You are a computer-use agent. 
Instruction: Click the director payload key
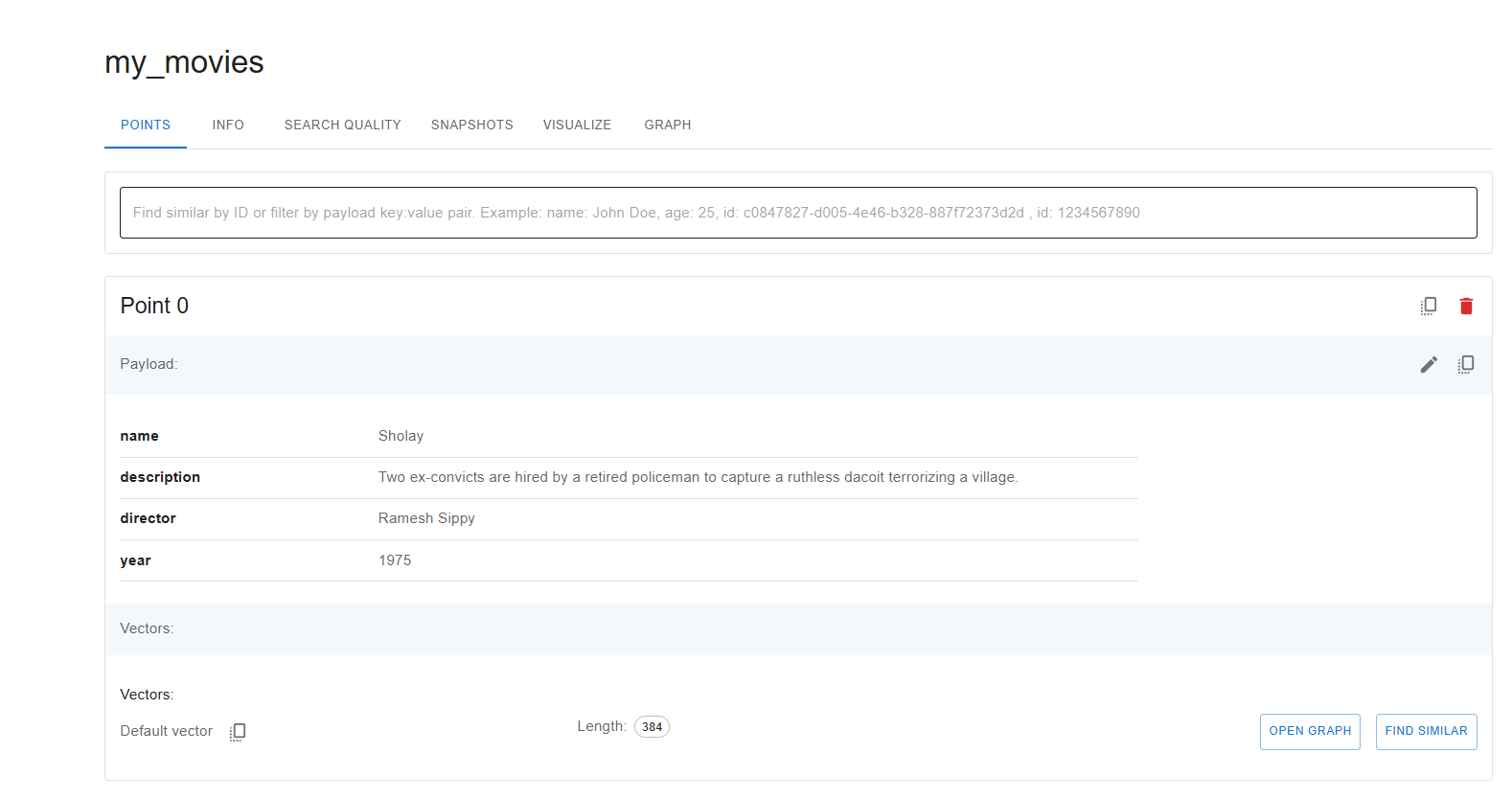(148, 518)
